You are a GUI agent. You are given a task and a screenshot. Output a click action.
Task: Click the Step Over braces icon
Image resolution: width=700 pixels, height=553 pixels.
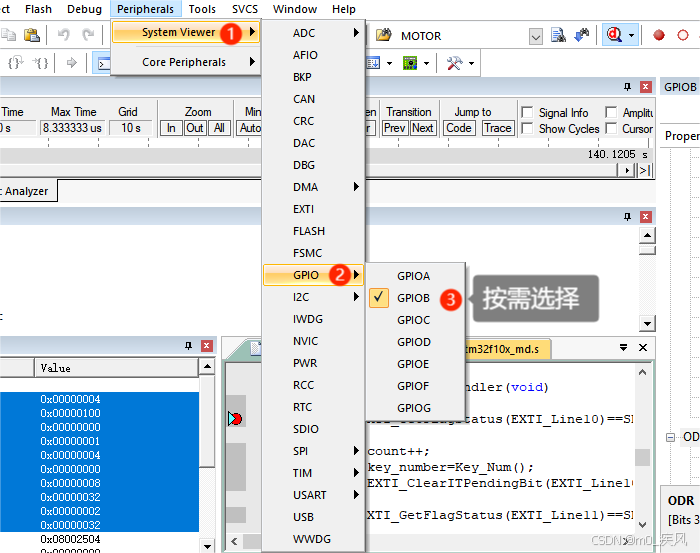click(x=16, y=63)
